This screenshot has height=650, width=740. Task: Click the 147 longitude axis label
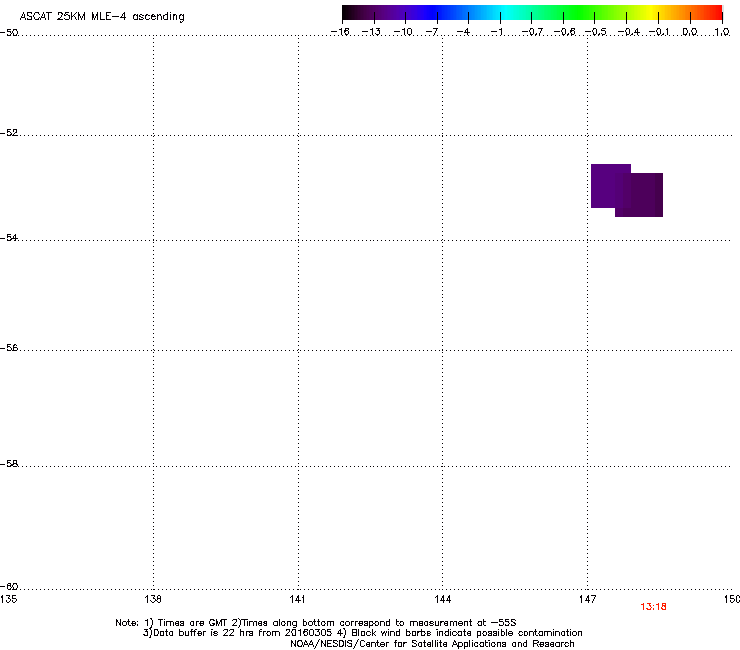[587, 599]
